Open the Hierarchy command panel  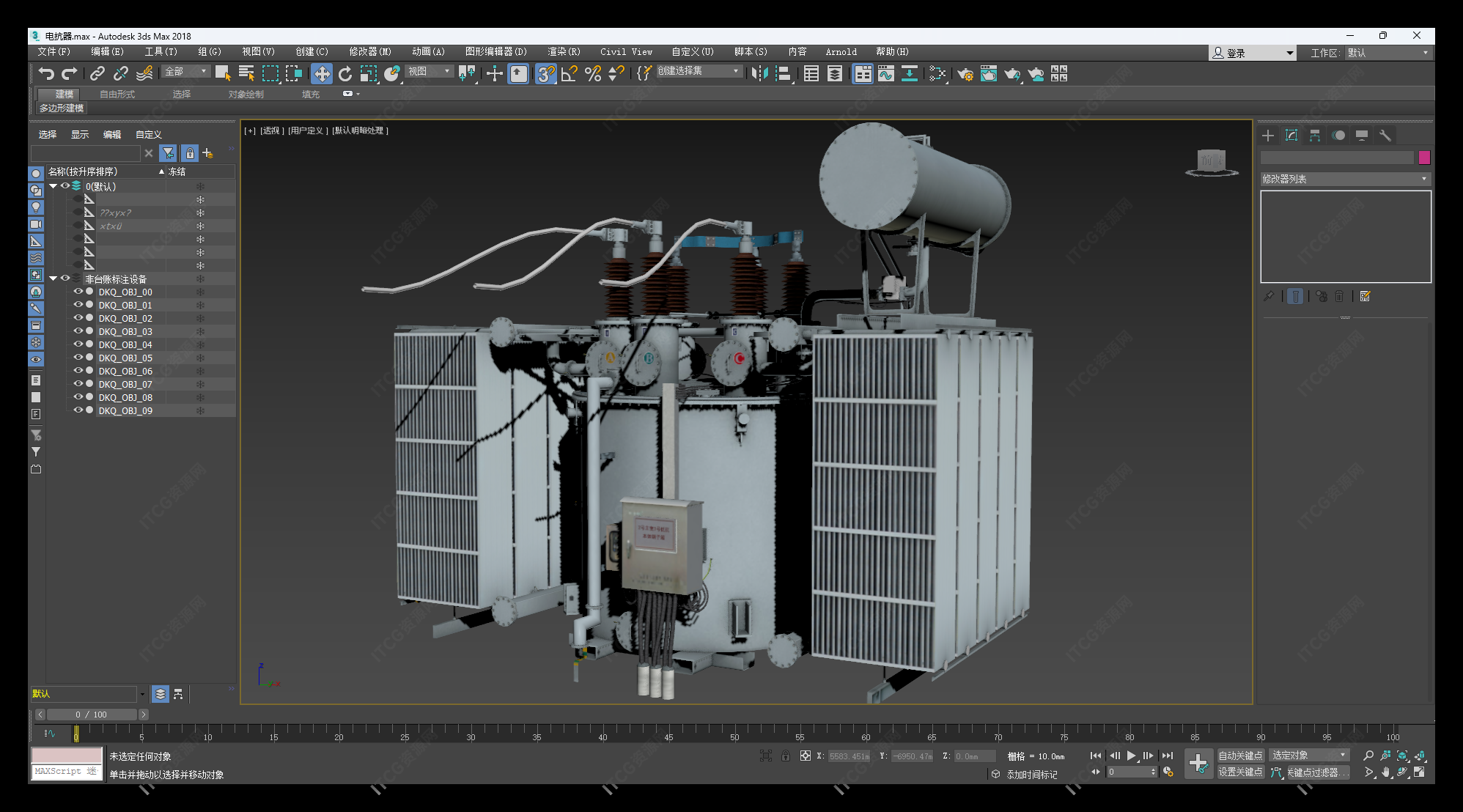(x=1315, y=136)
